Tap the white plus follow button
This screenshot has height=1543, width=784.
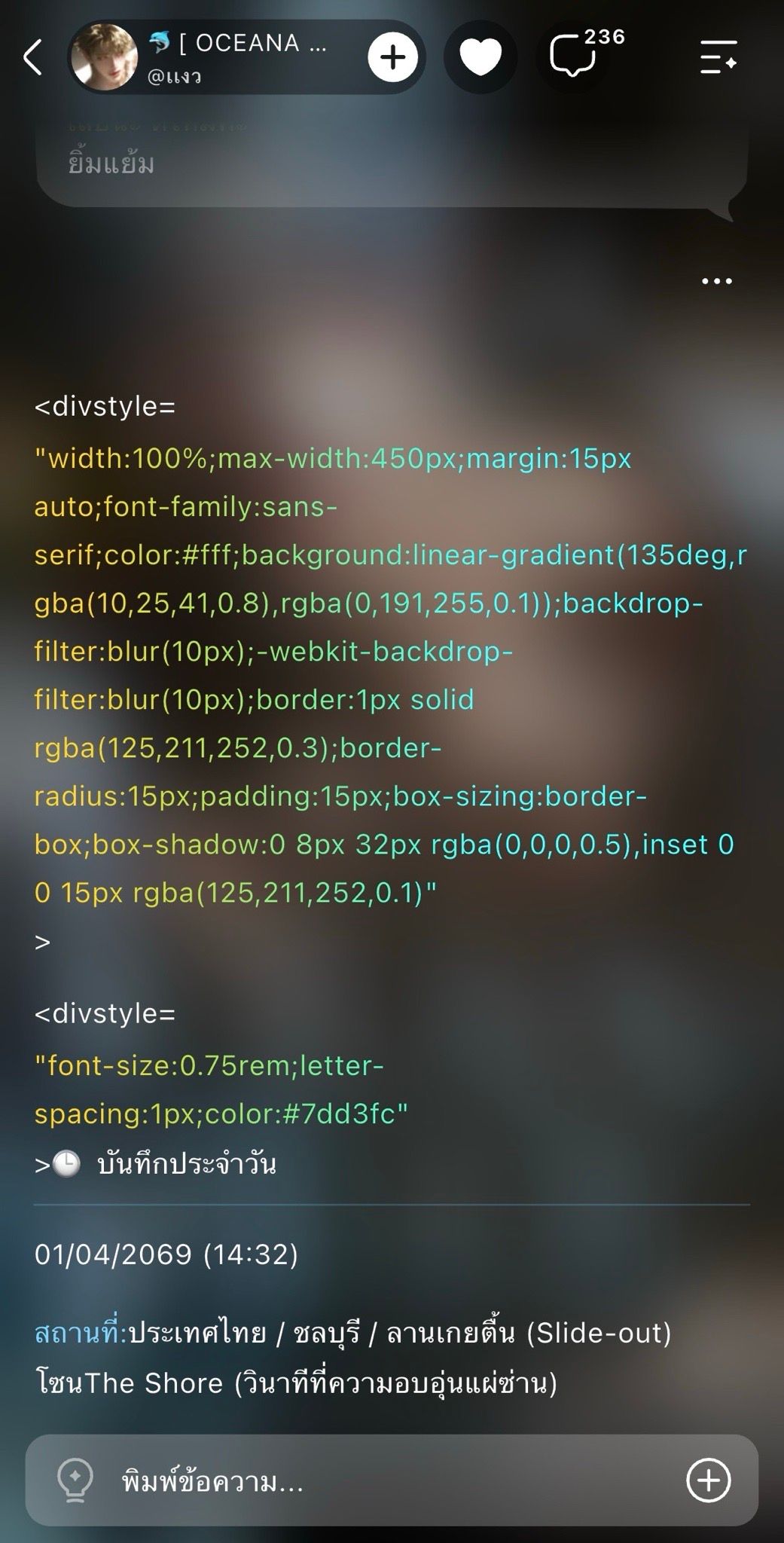click(x=392, y=57)
